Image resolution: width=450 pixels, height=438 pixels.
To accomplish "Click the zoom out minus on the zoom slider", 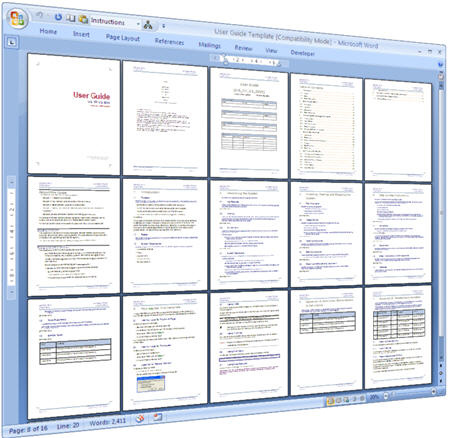I will 386,396.
